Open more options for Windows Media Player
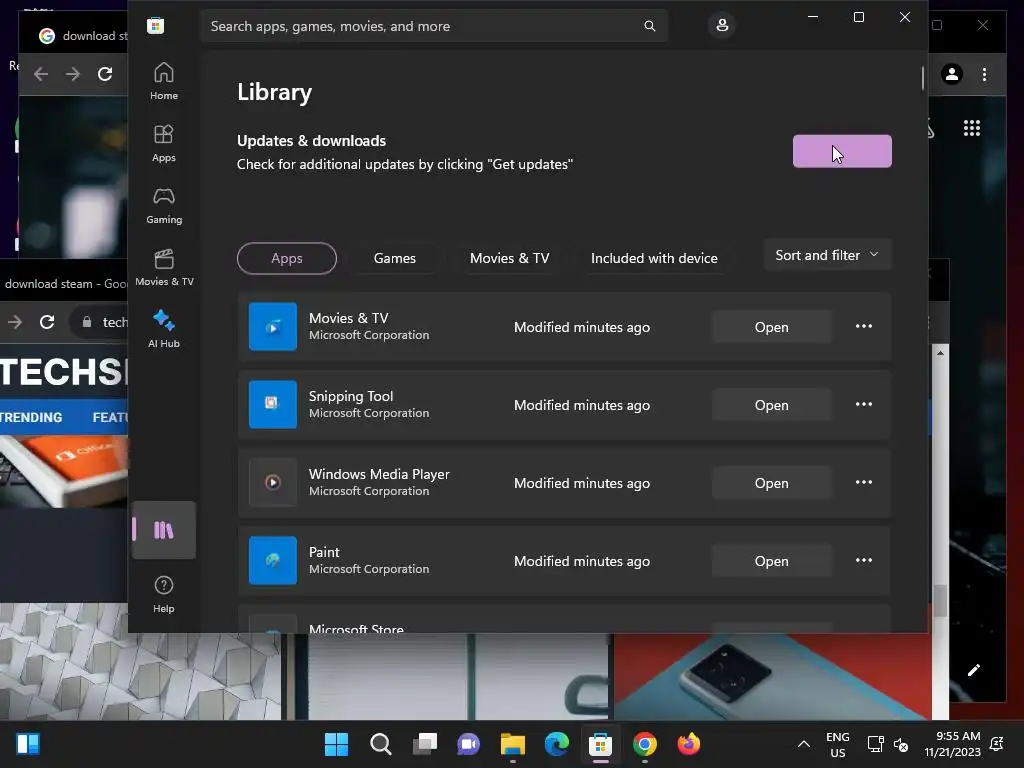 [x=863, y=482]
